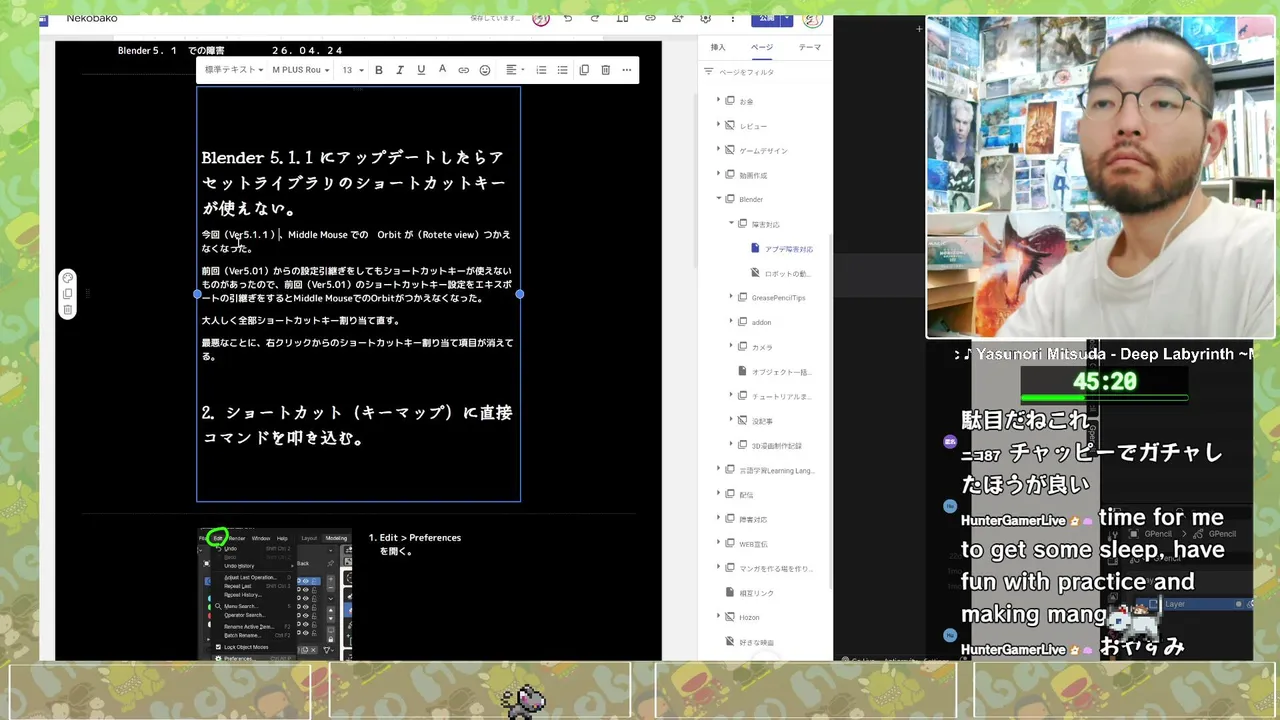Expand the Hozon page tree

coord(718,617)
